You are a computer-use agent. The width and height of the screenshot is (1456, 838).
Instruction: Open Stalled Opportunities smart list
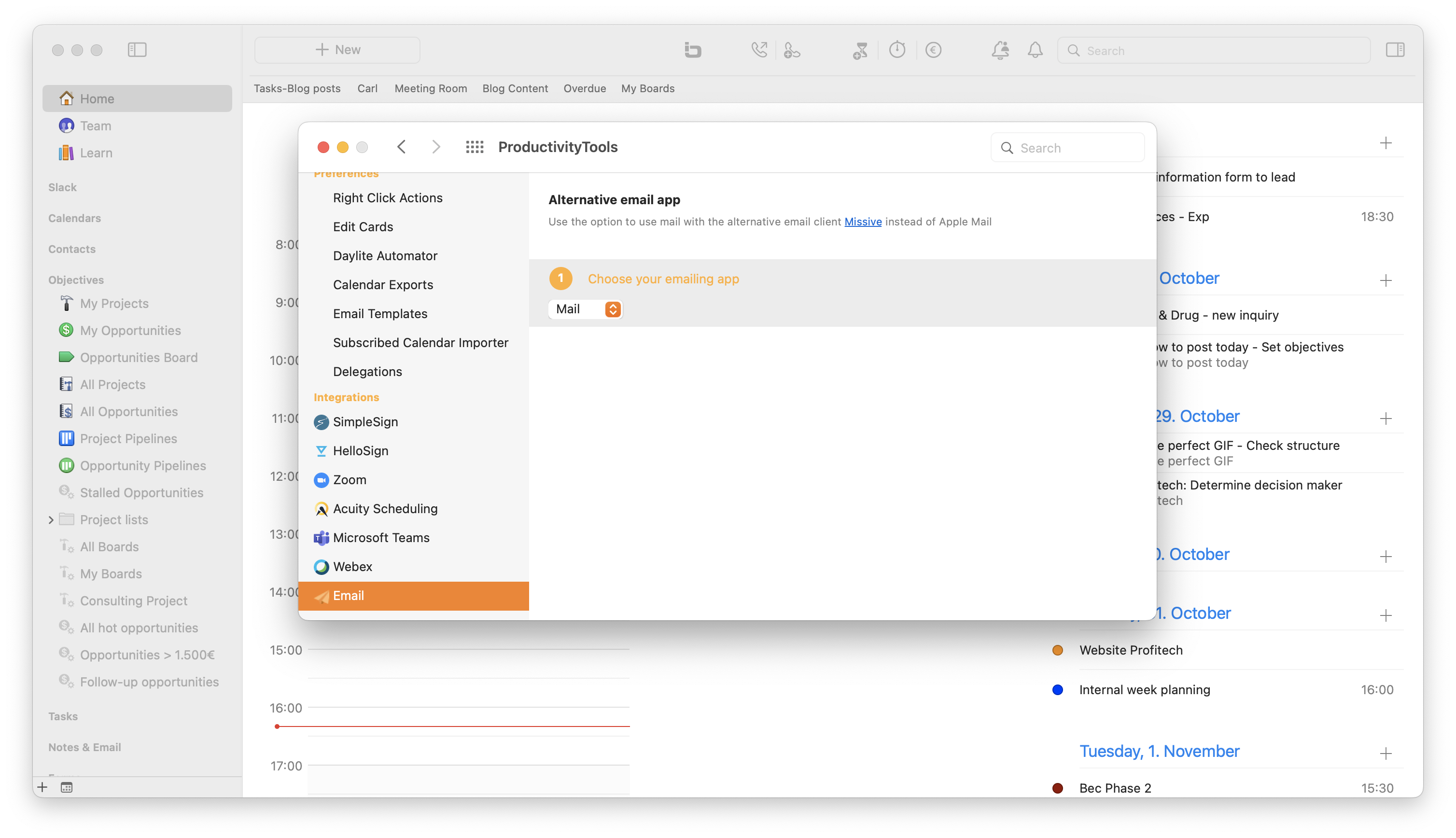coord(137,493)
